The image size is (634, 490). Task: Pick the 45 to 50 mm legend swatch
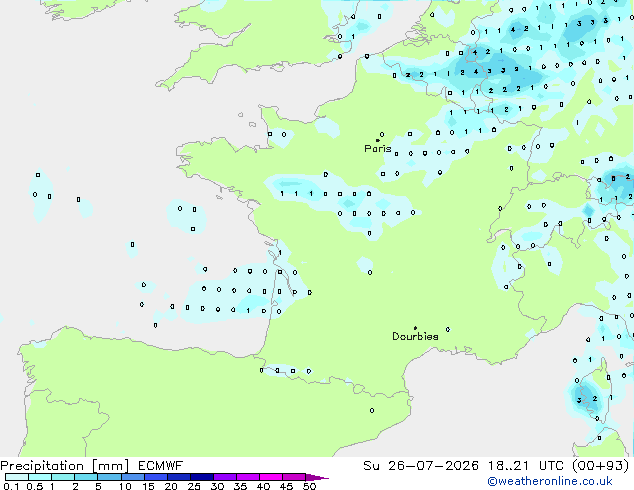click(x=294, y=477)
